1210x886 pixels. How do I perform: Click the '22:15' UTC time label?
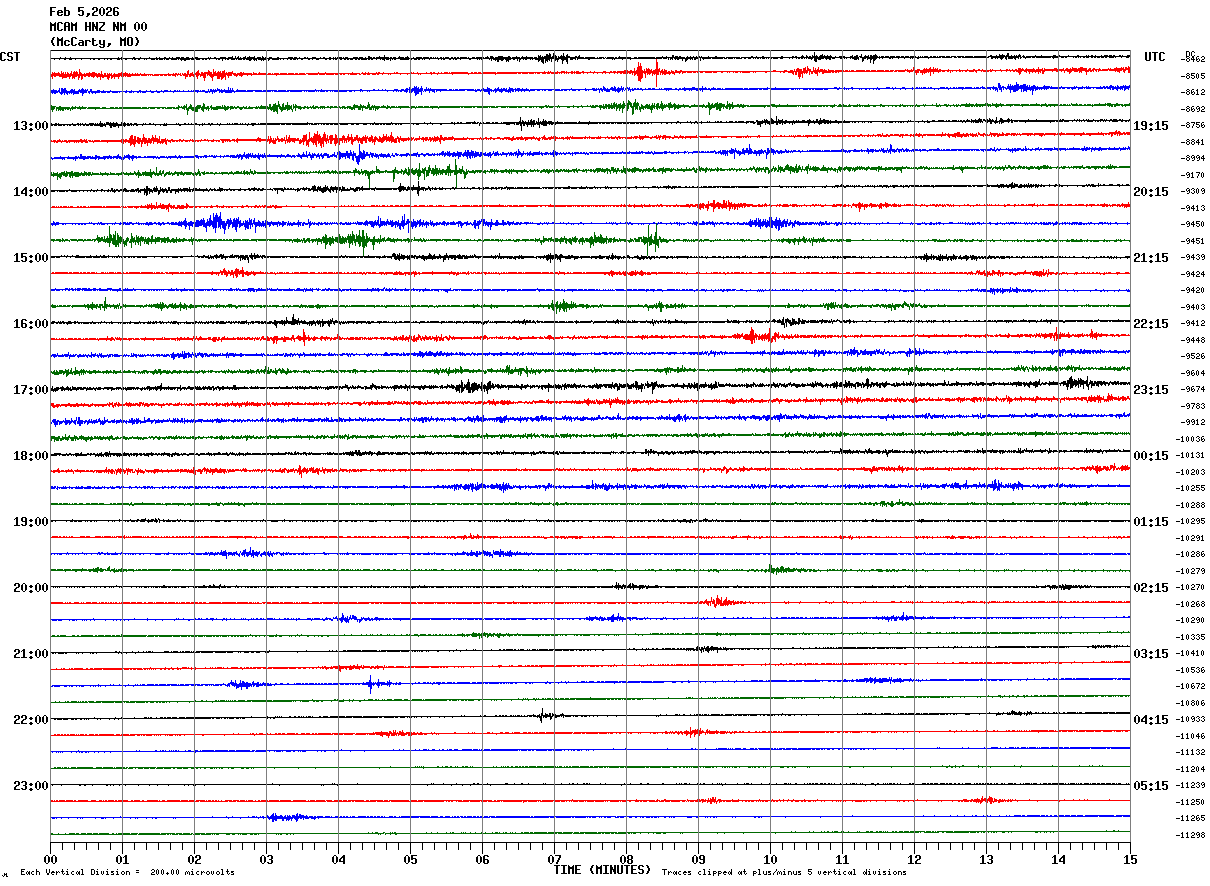point(1151,324)
